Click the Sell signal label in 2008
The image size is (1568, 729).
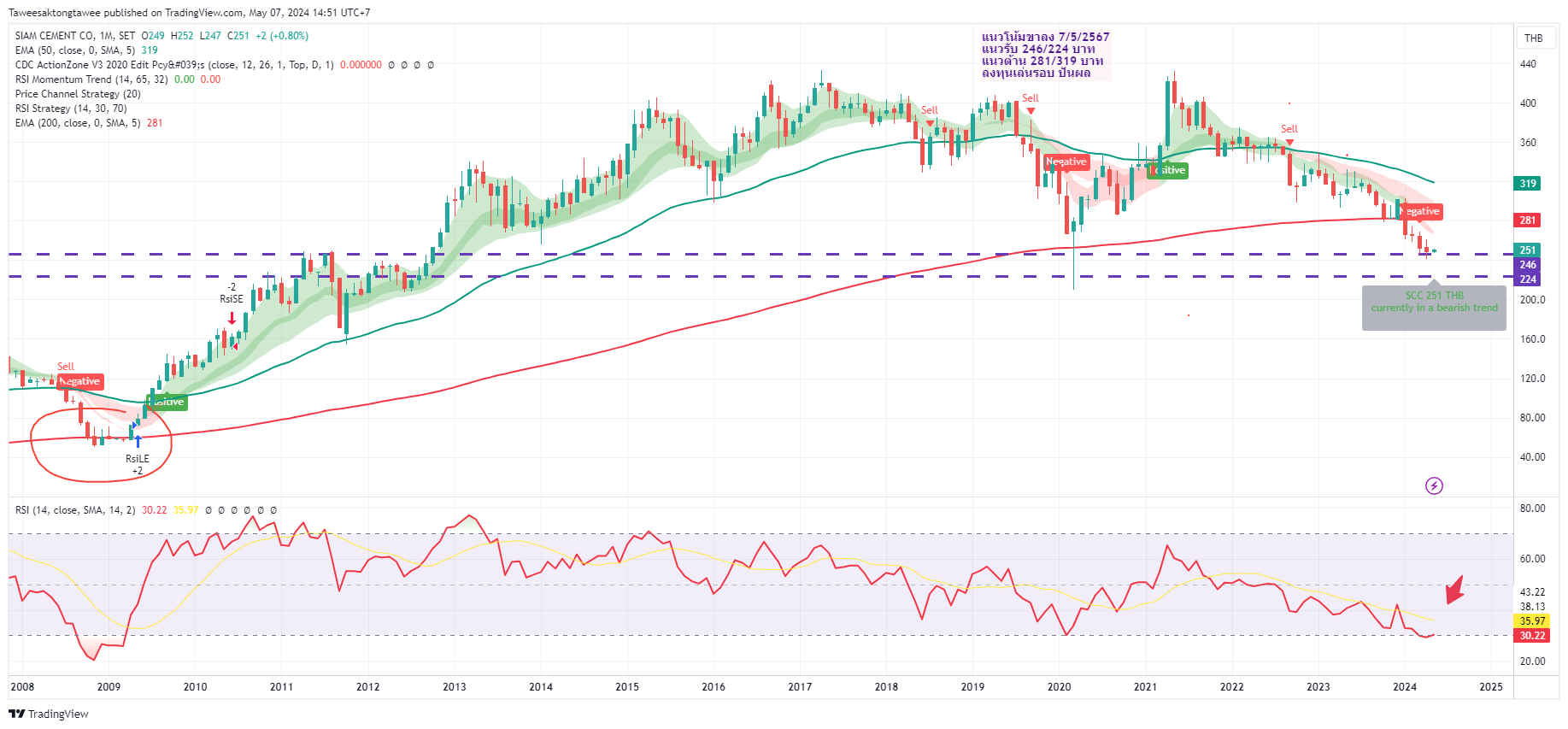click(66, 367)
